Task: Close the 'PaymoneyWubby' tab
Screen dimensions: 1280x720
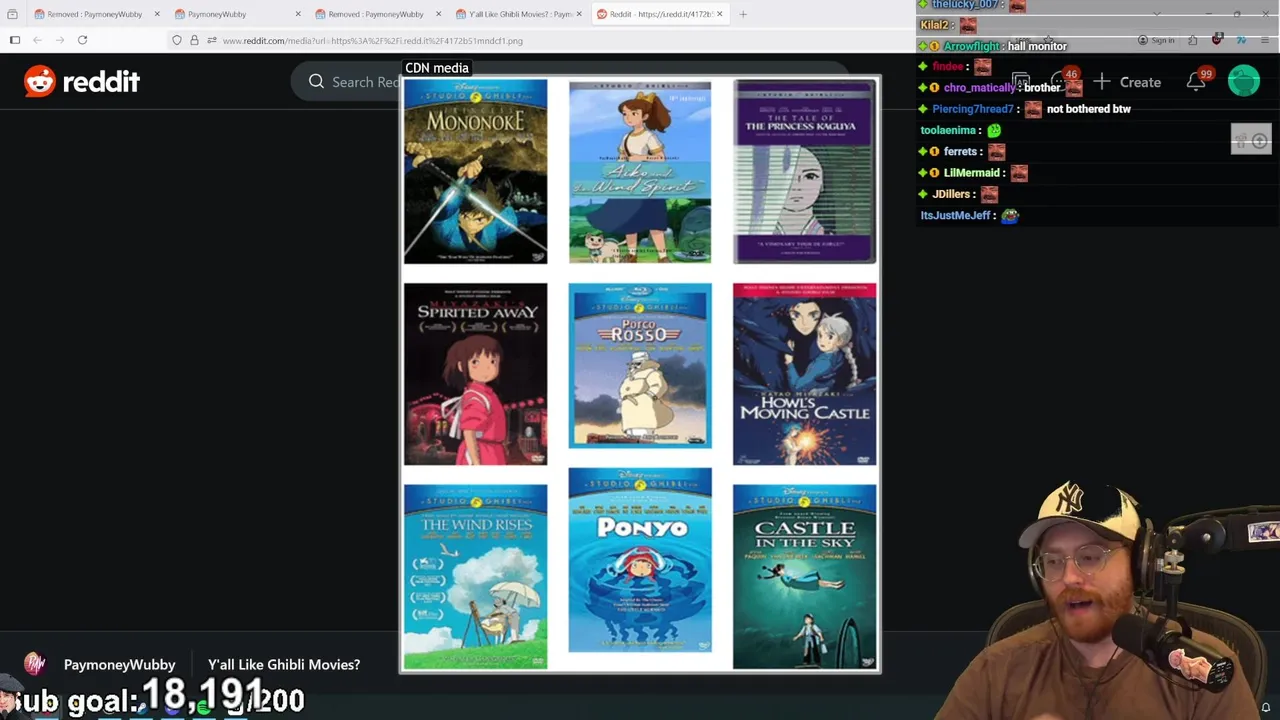Action: pyautogui.click(x=297, y=14)
